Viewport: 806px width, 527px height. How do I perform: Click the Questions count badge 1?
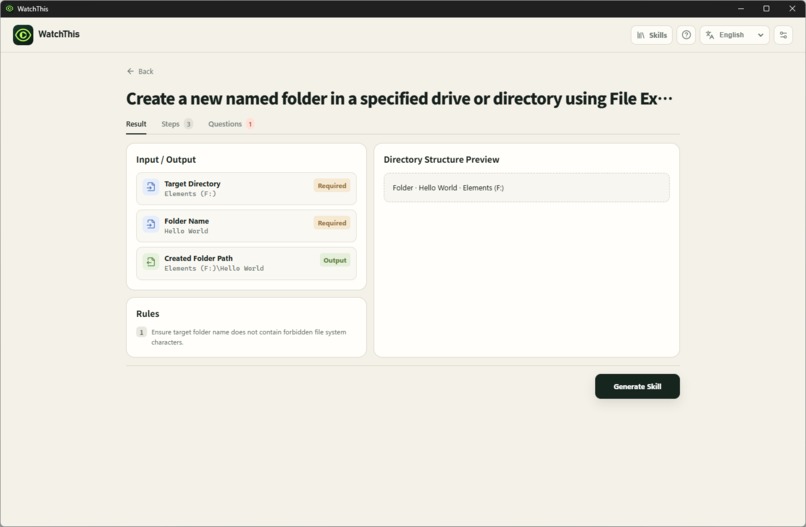click(250, 124)
